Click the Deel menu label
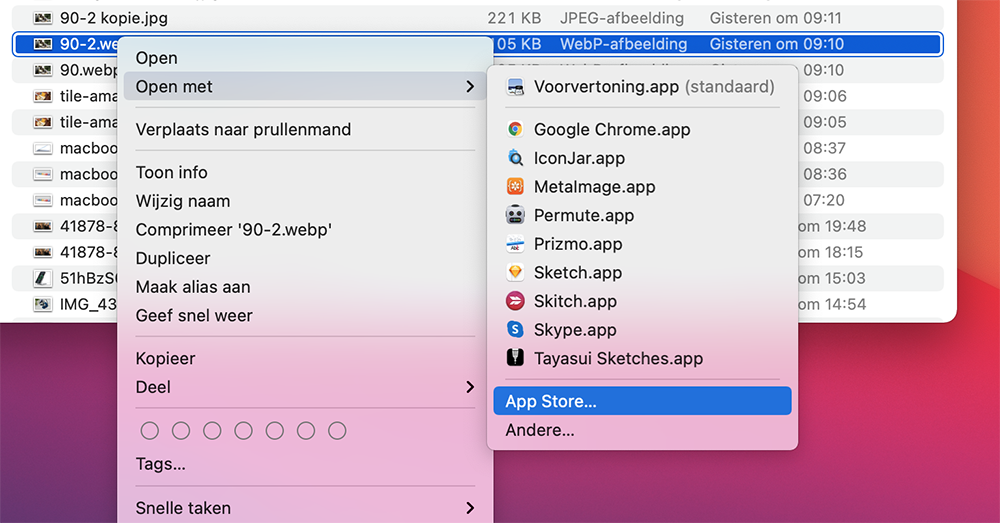The image size is (1000, 523). point(153,387)
